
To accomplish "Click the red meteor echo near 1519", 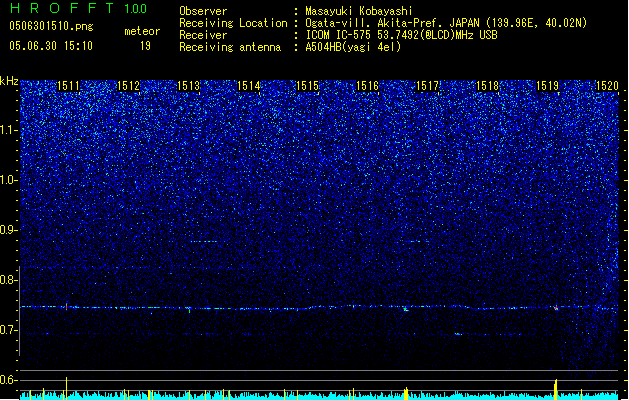I will pos(556,308).
